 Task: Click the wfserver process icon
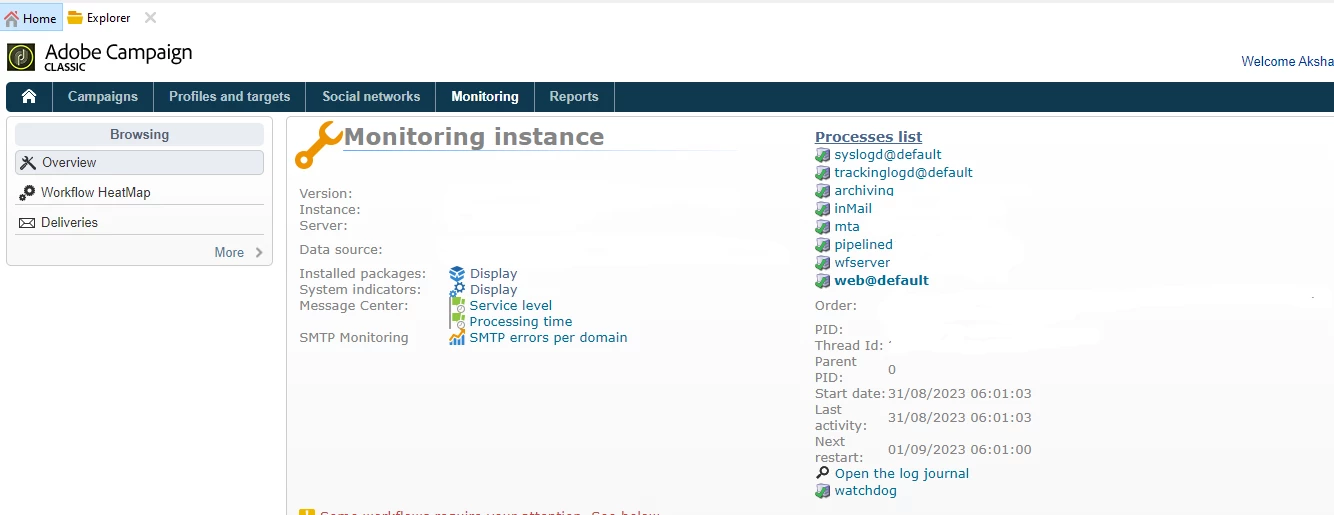(x=823, y=263)
